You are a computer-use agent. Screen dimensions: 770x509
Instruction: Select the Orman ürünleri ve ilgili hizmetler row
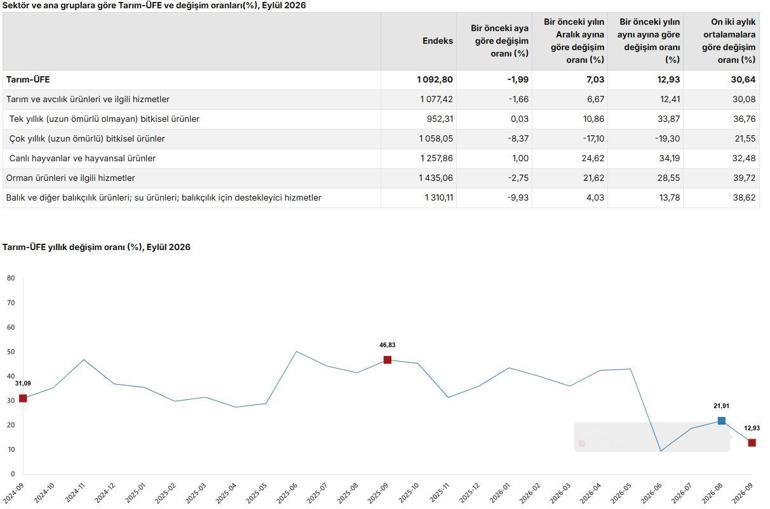tap(381, 178)
